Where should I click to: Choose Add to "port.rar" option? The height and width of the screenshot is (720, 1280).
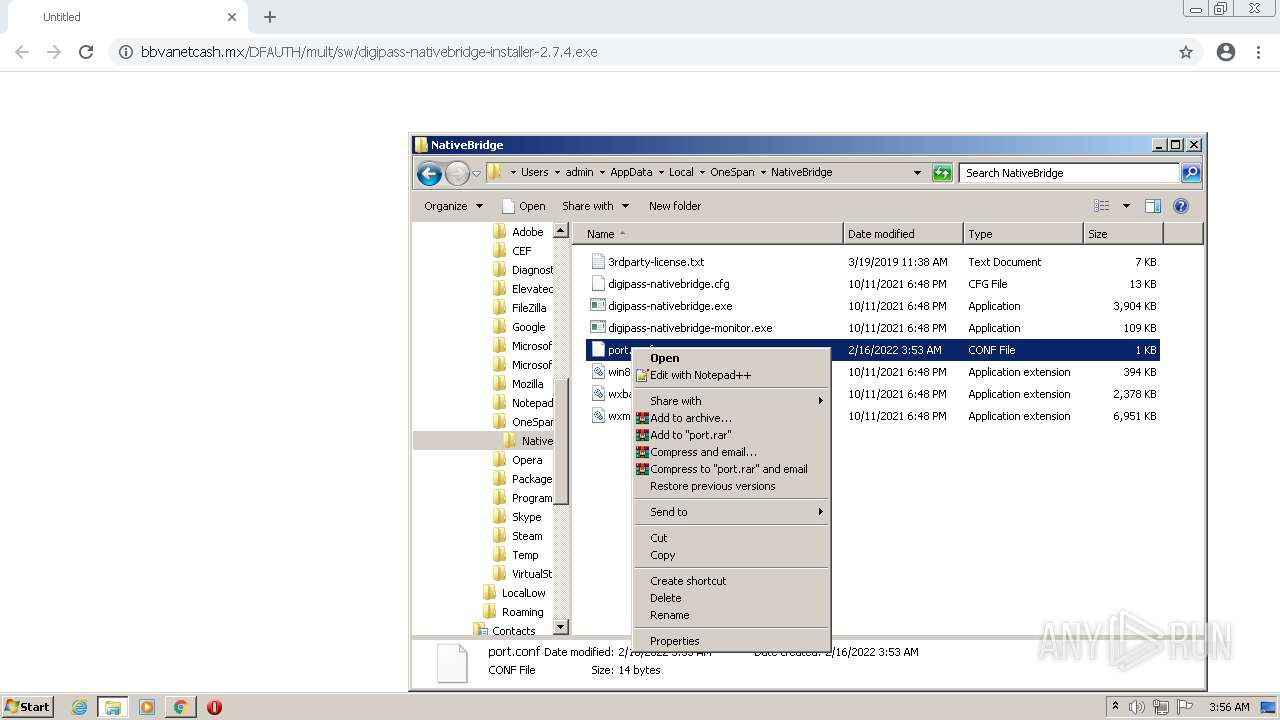tap(732, 435)
